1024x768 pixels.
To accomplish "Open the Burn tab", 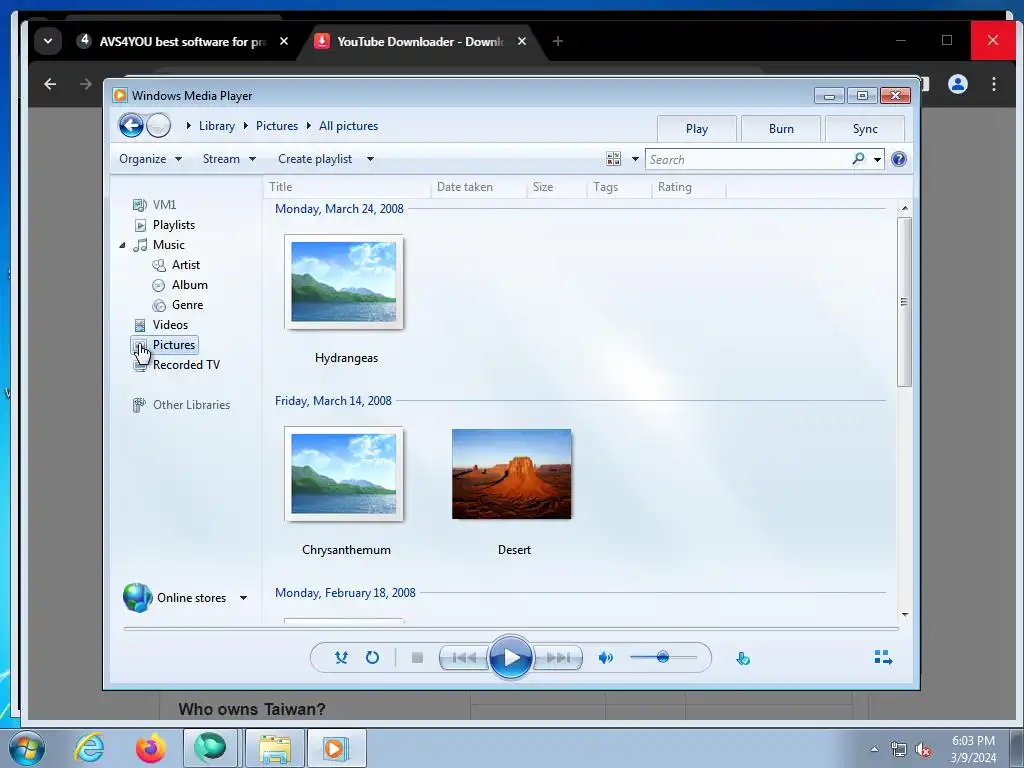I will [x=780, y=129].
